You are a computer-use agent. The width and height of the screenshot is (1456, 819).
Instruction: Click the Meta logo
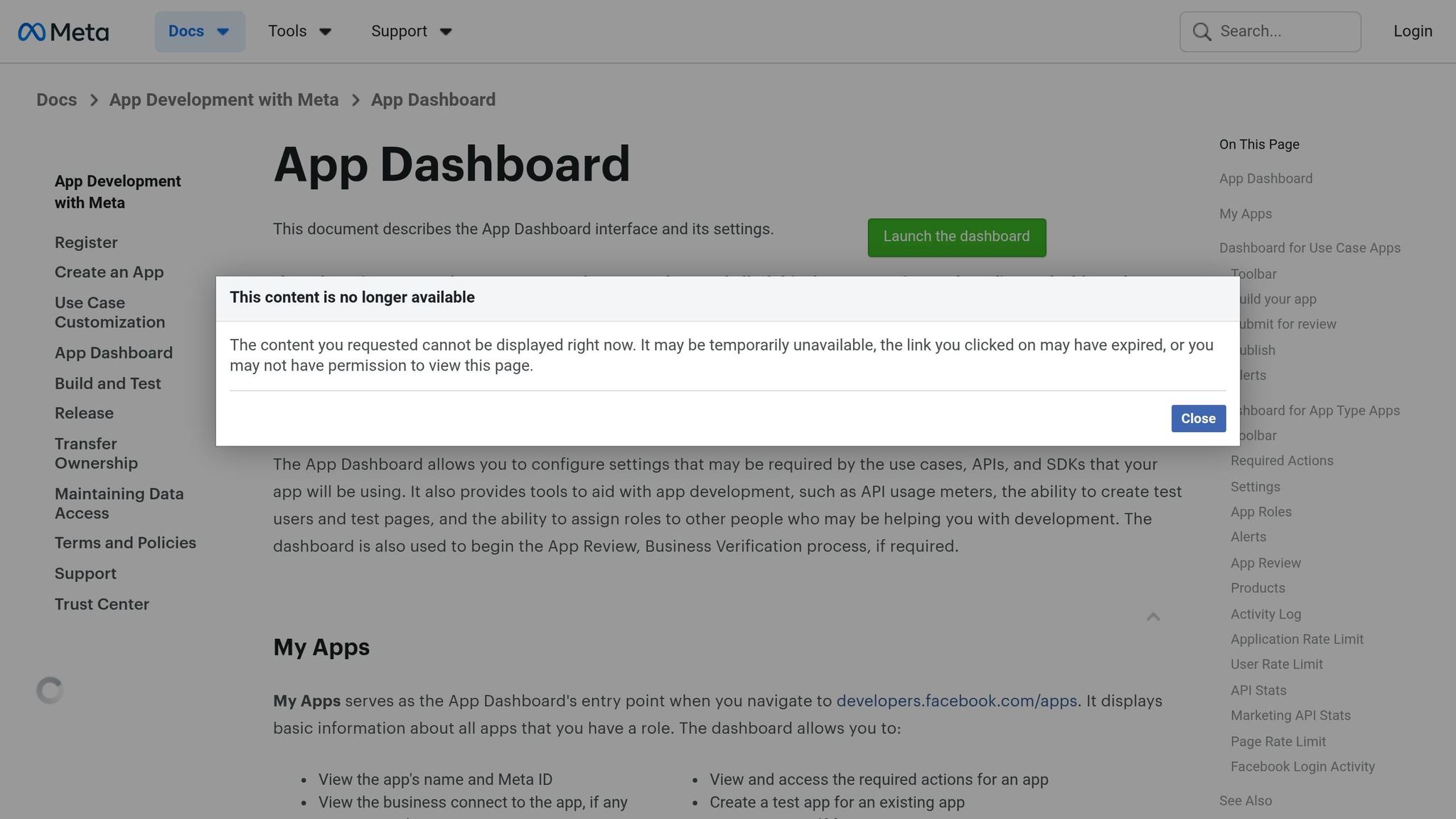(63, 31)
